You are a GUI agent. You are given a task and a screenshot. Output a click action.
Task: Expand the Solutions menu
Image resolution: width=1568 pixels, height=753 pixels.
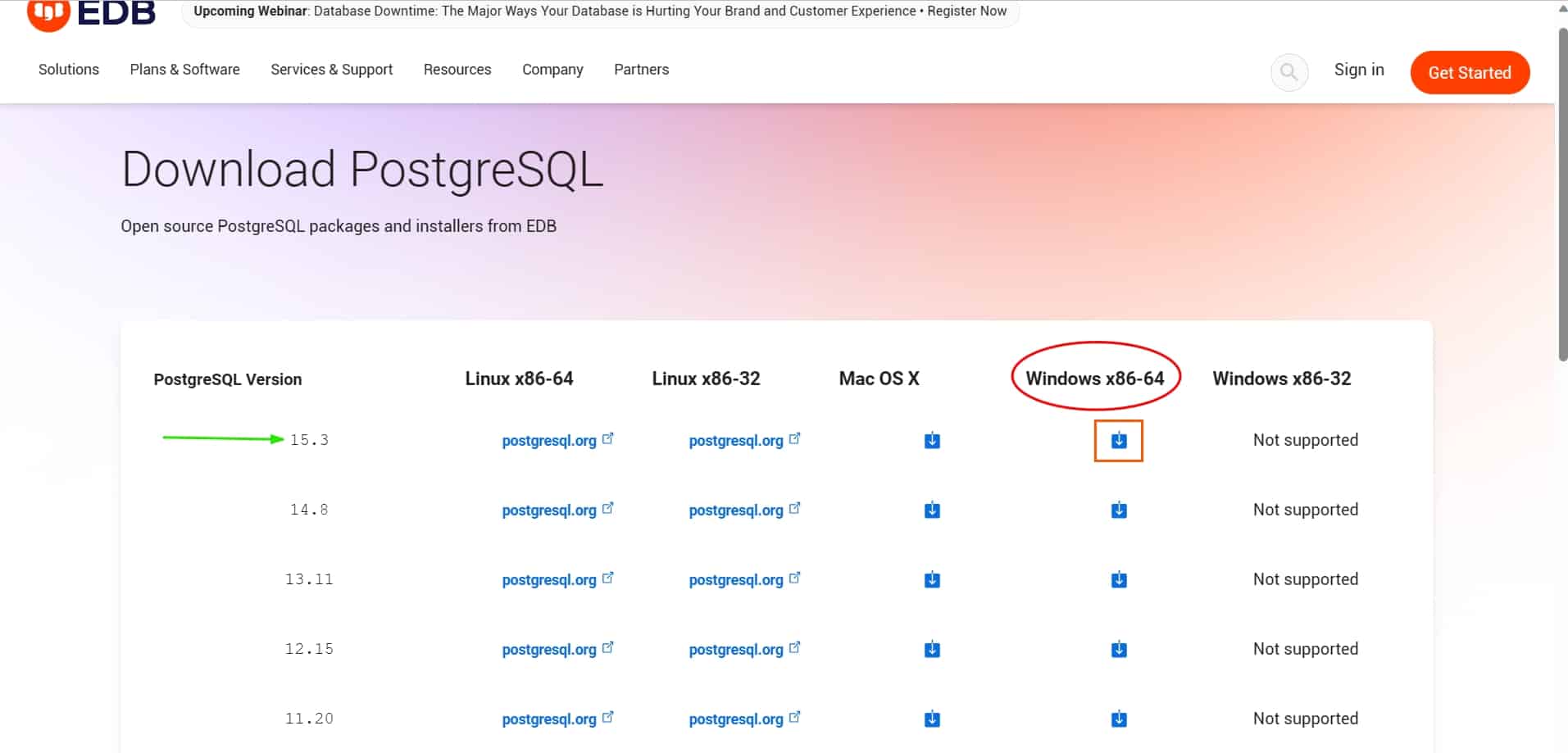[x=68, y=70]
